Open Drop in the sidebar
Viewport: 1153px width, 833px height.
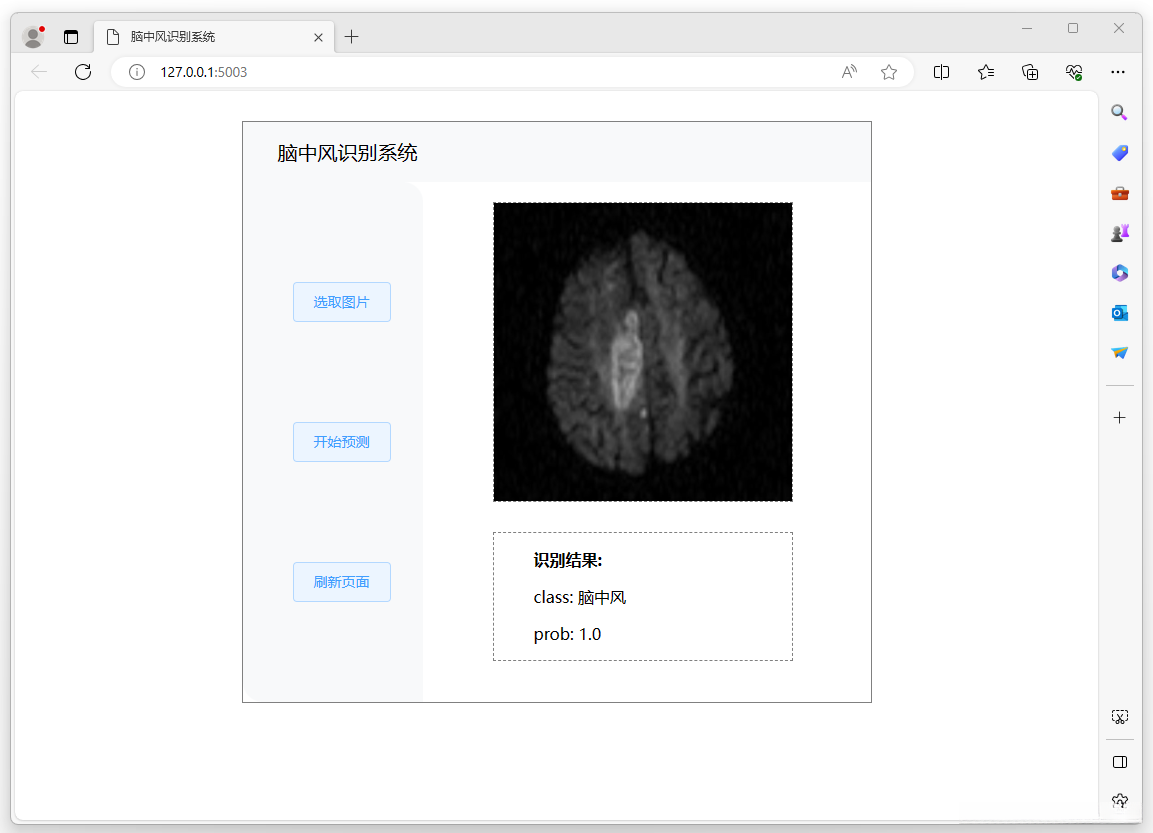point(1119,353)
